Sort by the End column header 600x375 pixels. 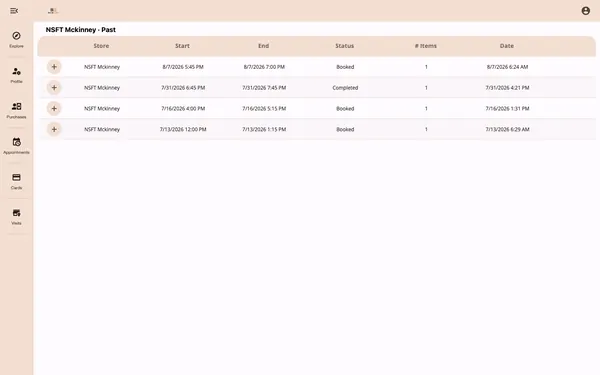click(264, 46)
